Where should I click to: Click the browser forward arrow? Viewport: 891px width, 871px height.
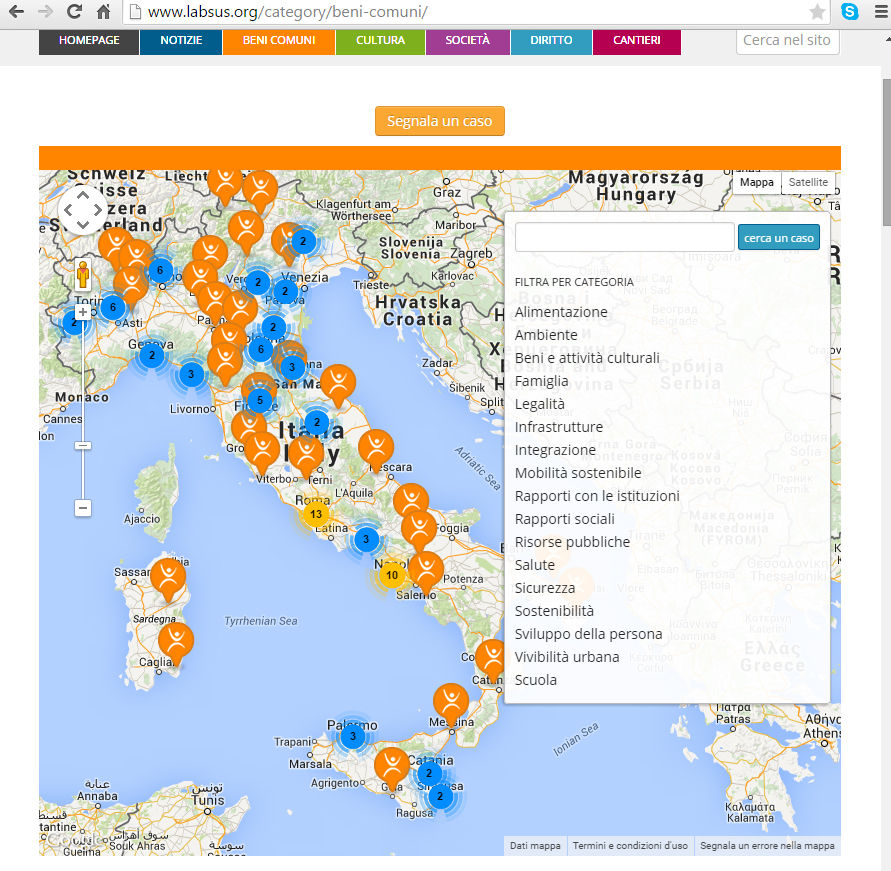45,11
